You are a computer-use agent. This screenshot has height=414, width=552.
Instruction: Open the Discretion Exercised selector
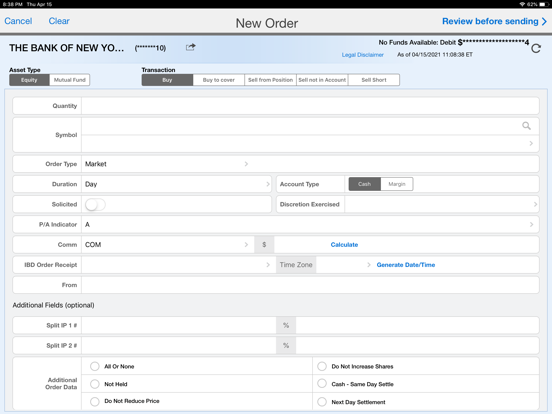[441, 204]
